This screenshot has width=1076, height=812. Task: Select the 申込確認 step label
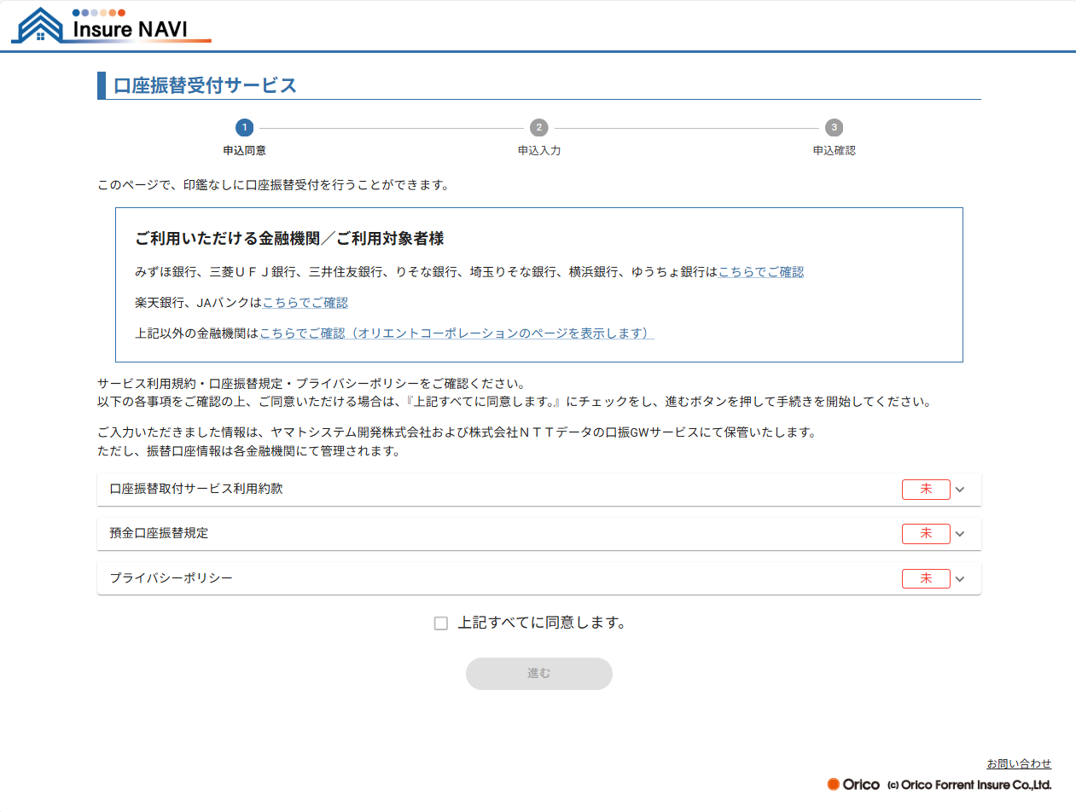coord(834,151)
